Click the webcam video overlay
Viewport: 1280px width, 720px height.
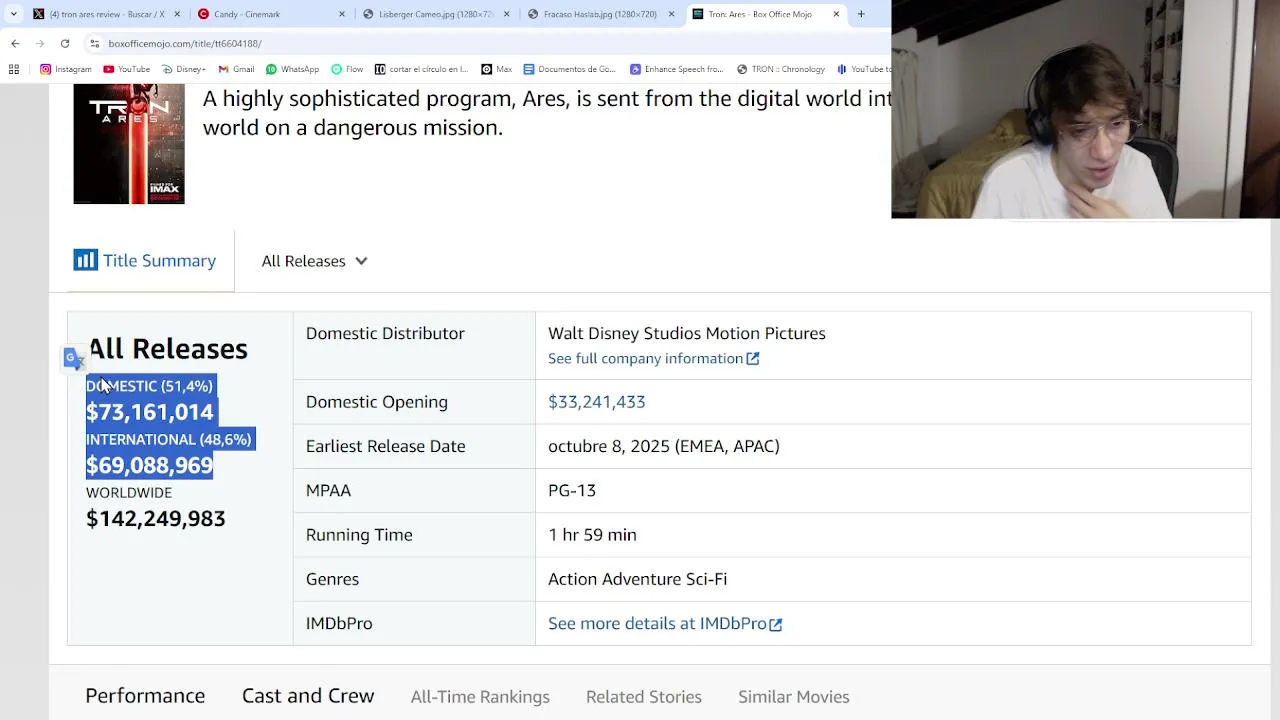click(x=1085, y=109)
